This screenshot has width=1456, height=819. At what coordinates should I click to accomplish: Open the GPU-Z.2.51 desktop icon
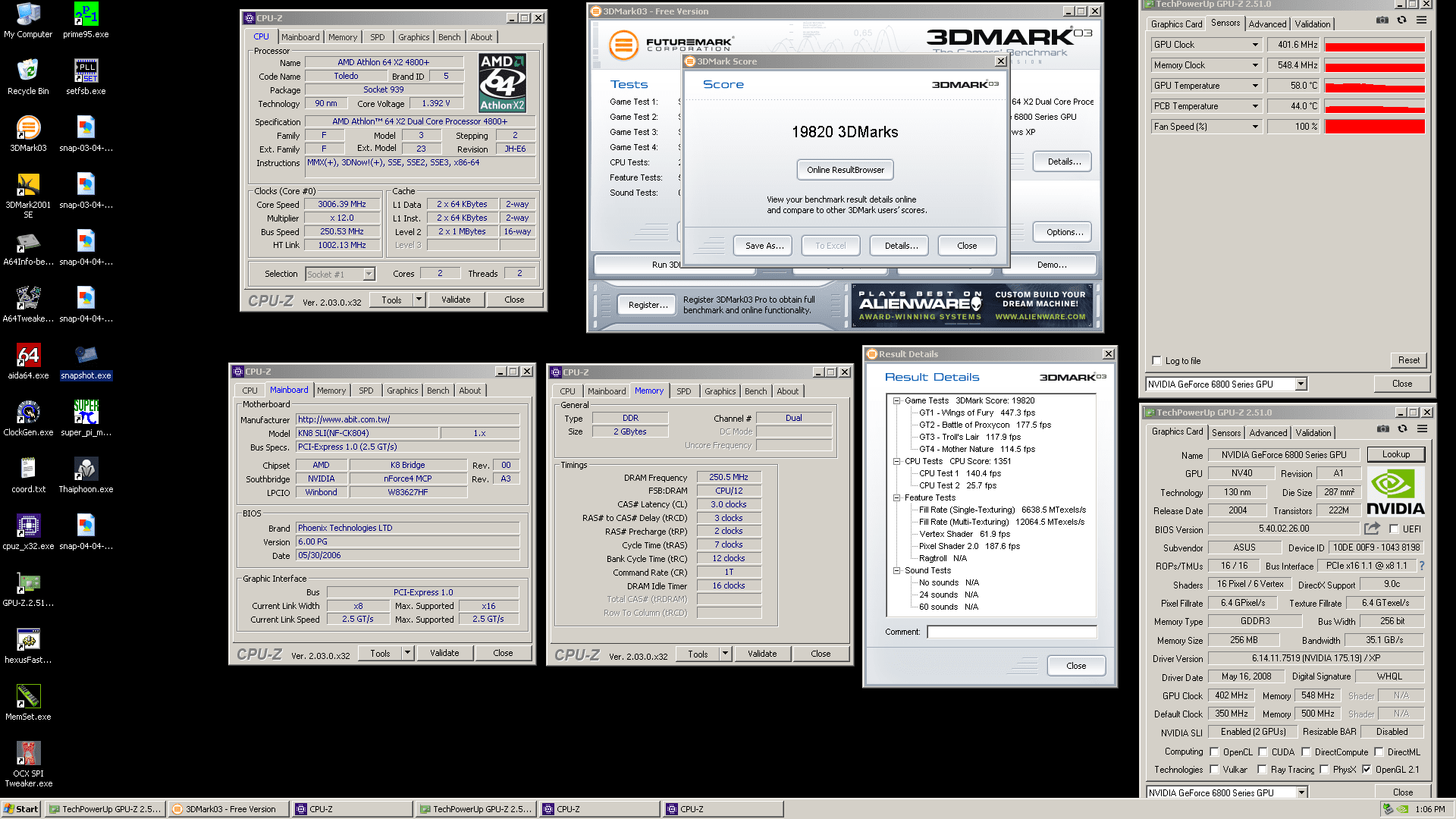(x=28, y=588)
